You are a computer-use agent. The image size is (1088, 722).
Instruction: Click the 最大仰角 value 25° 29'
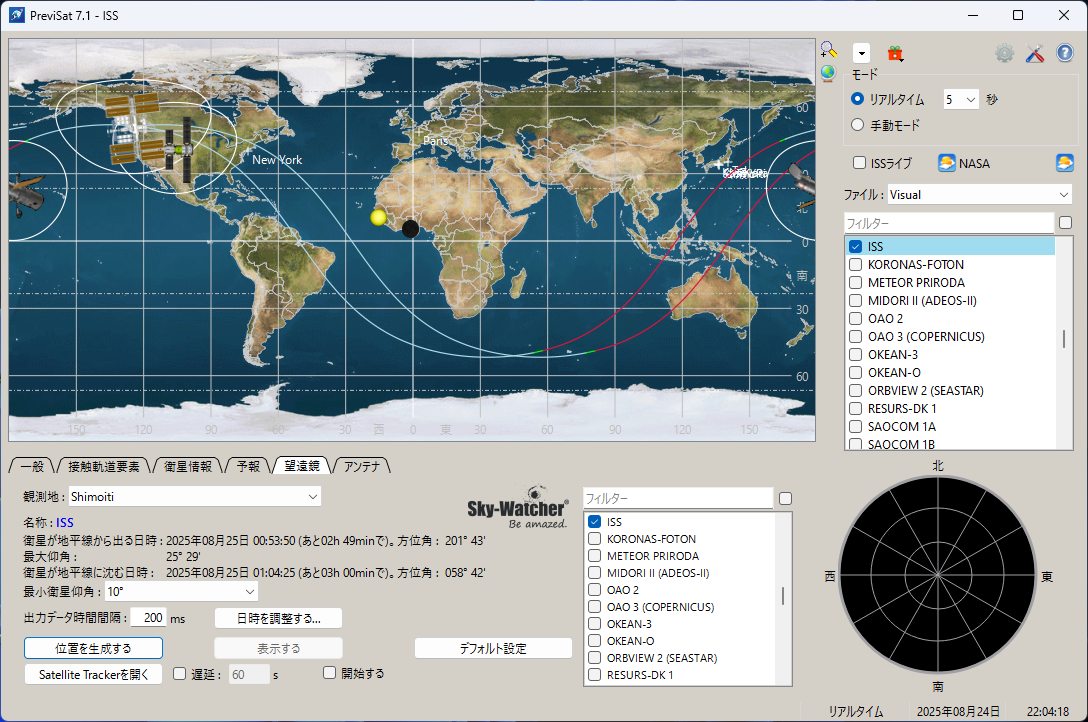click(x=183, y=556)
